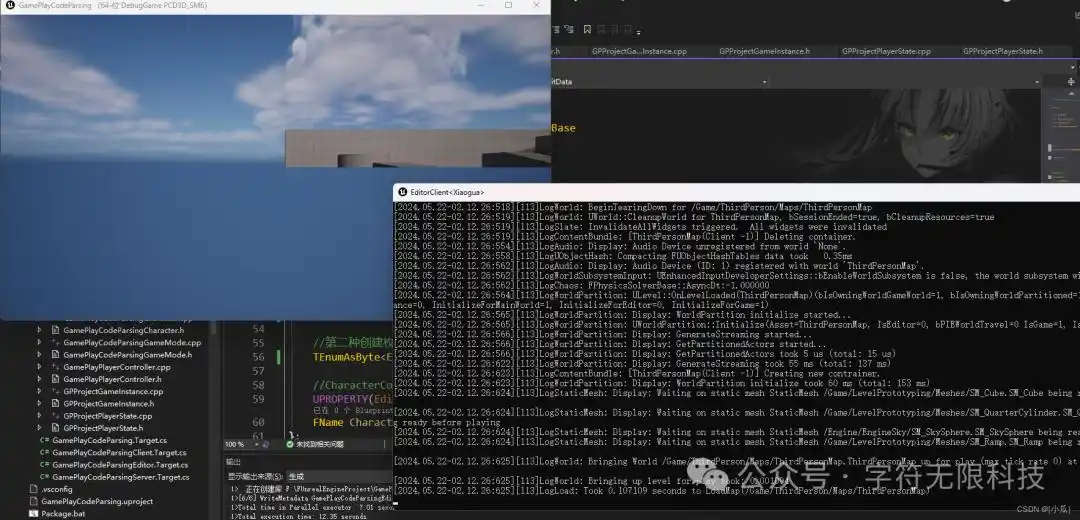Click the green no-issues-found check icon
The image size is (1080, 520).
coord(290,444)
